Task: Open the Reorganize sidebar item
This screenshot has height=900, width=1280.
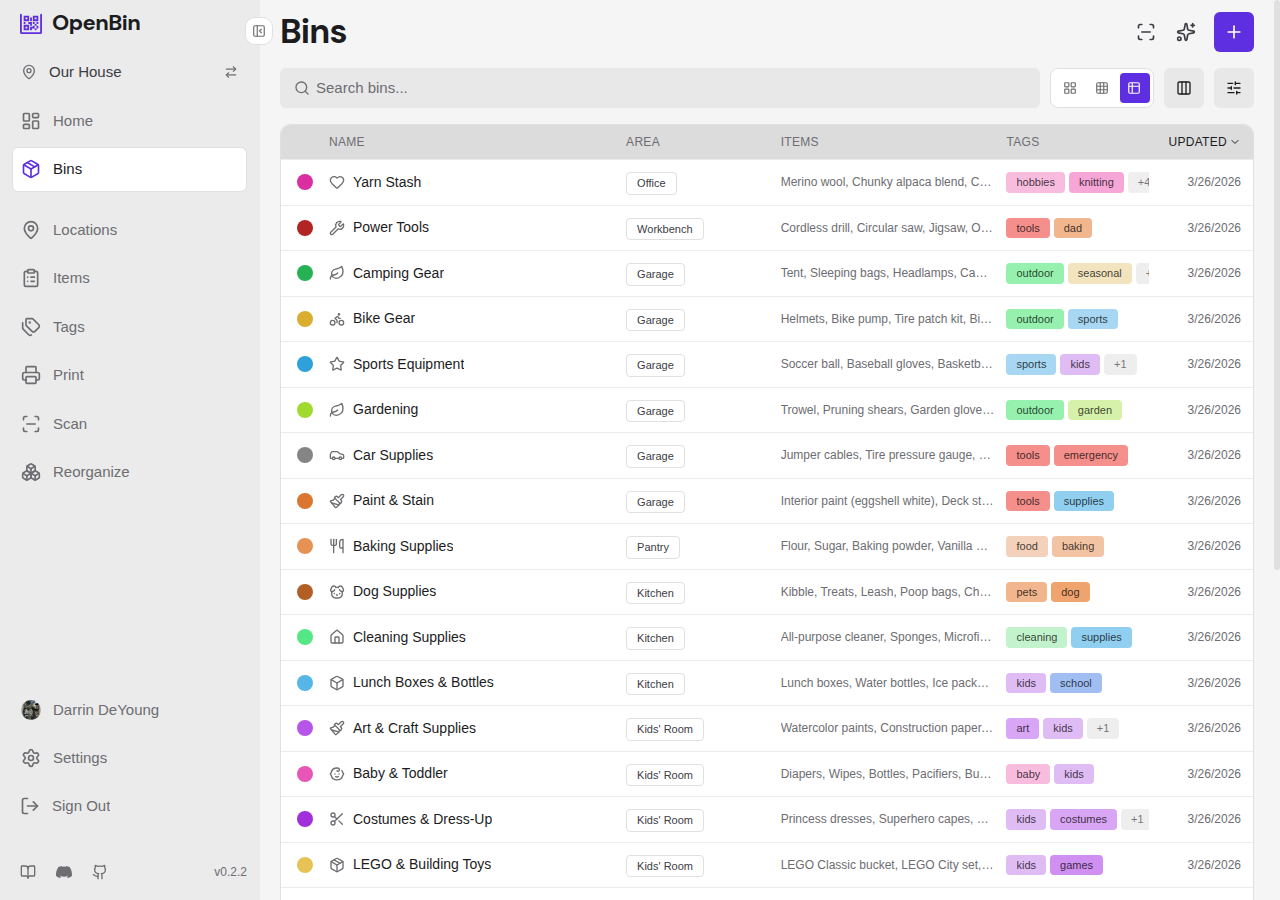Action: click(x=91, y=472)
